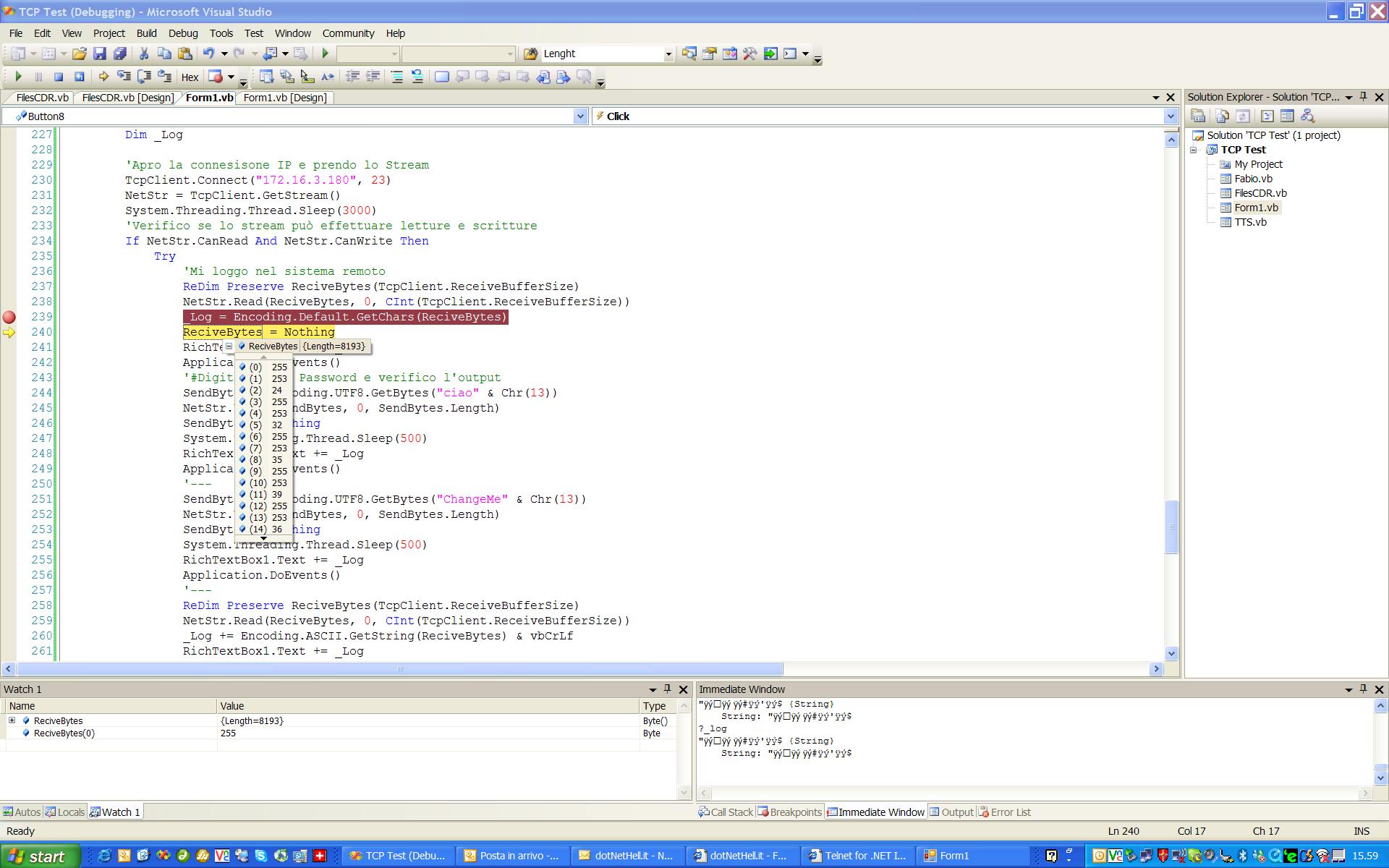The image size is (1389, 868).
Task: Collapse ReciveBytes datatip tree
Action: [x=229, y=346]
